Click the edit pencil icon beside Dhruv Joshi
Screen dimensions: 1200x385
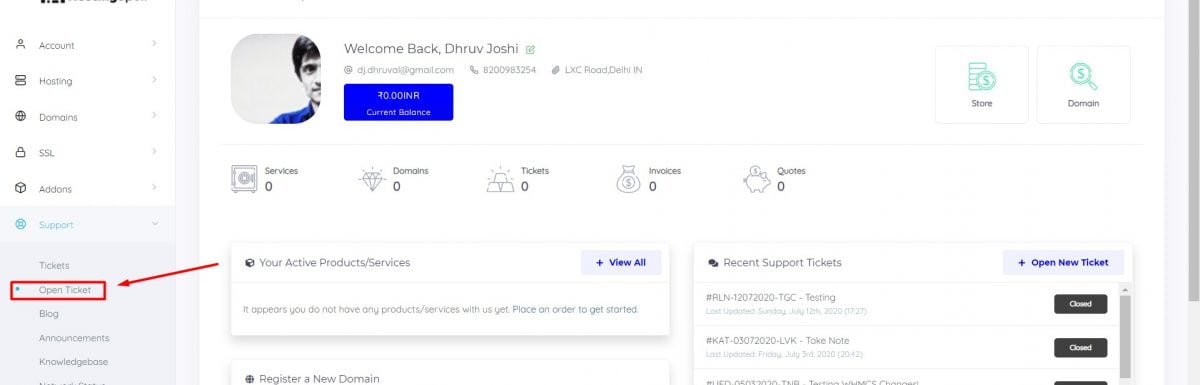tap(530, 49)
